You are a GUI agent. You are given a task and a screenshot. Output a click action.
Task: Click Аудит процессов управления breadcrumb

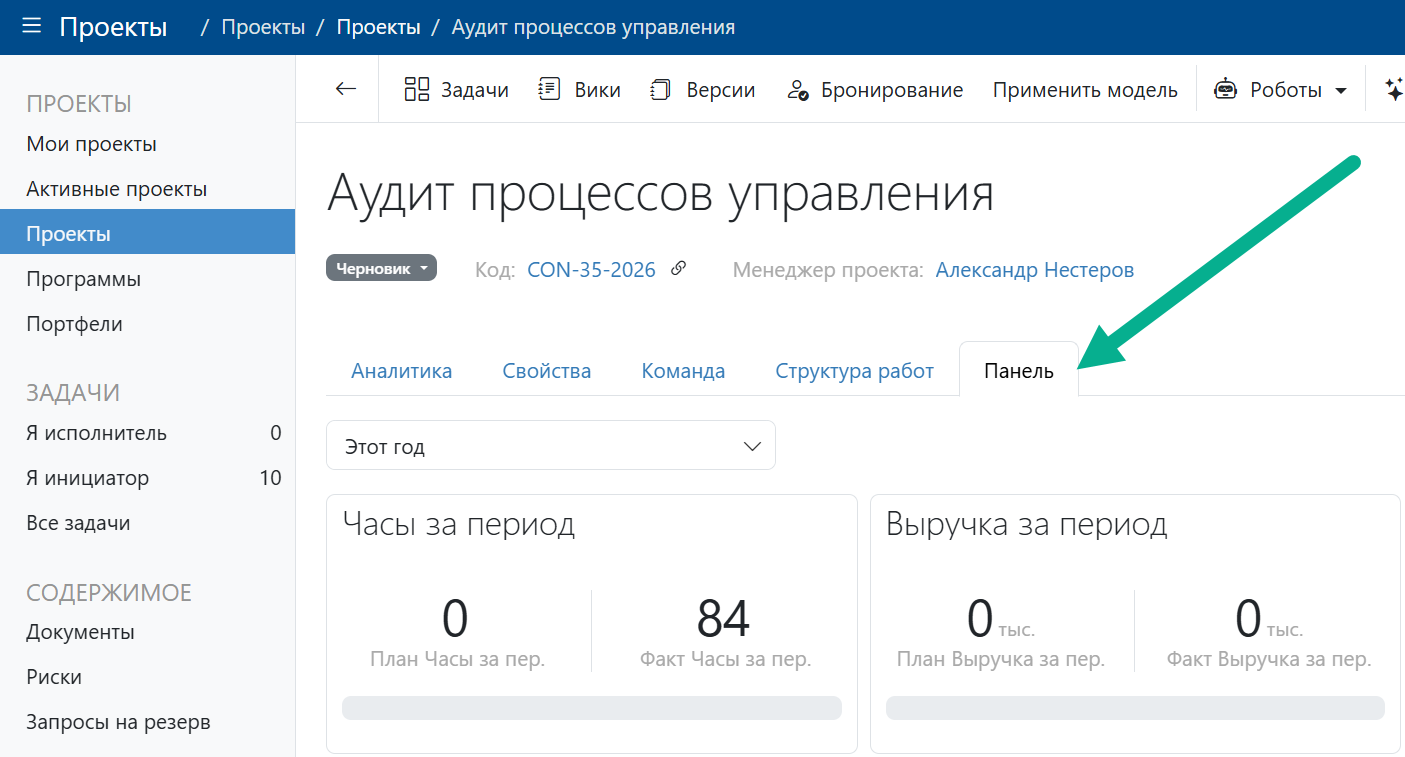pyautogui.click(x=593, y=27)
